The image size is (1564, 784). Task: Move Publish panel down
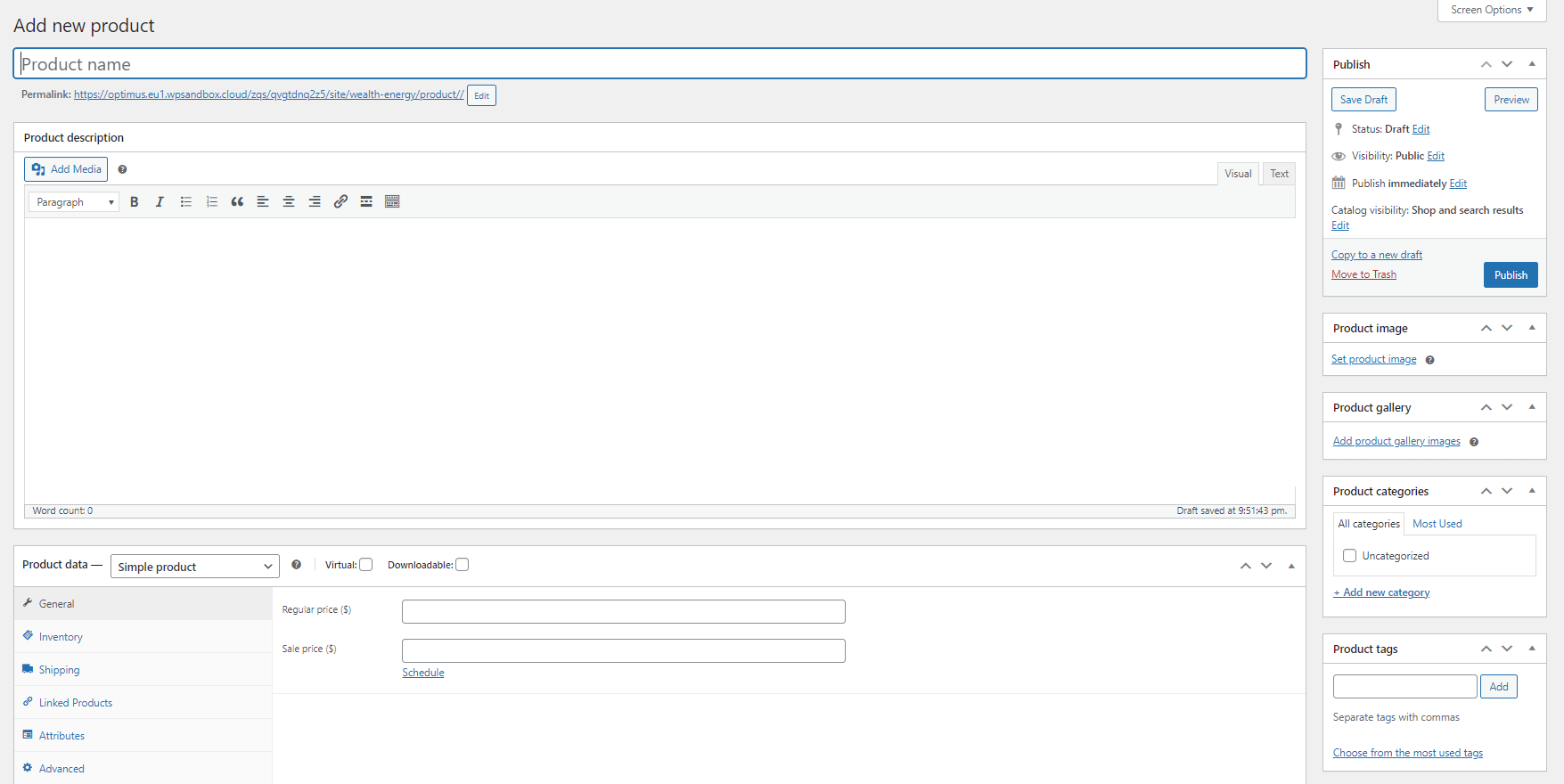click(x=1507, y=64)
